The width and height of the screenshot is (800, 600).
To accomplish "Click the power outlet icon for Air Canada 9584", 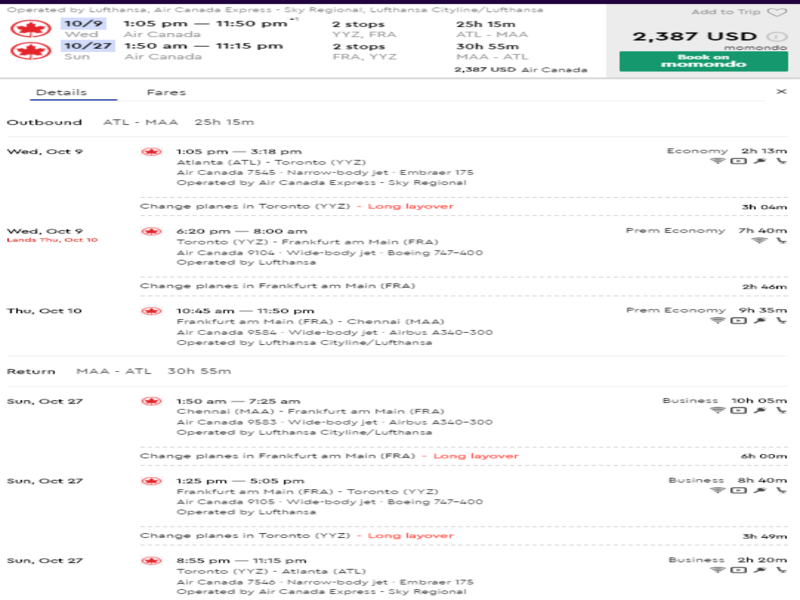I will coord(760,320).
